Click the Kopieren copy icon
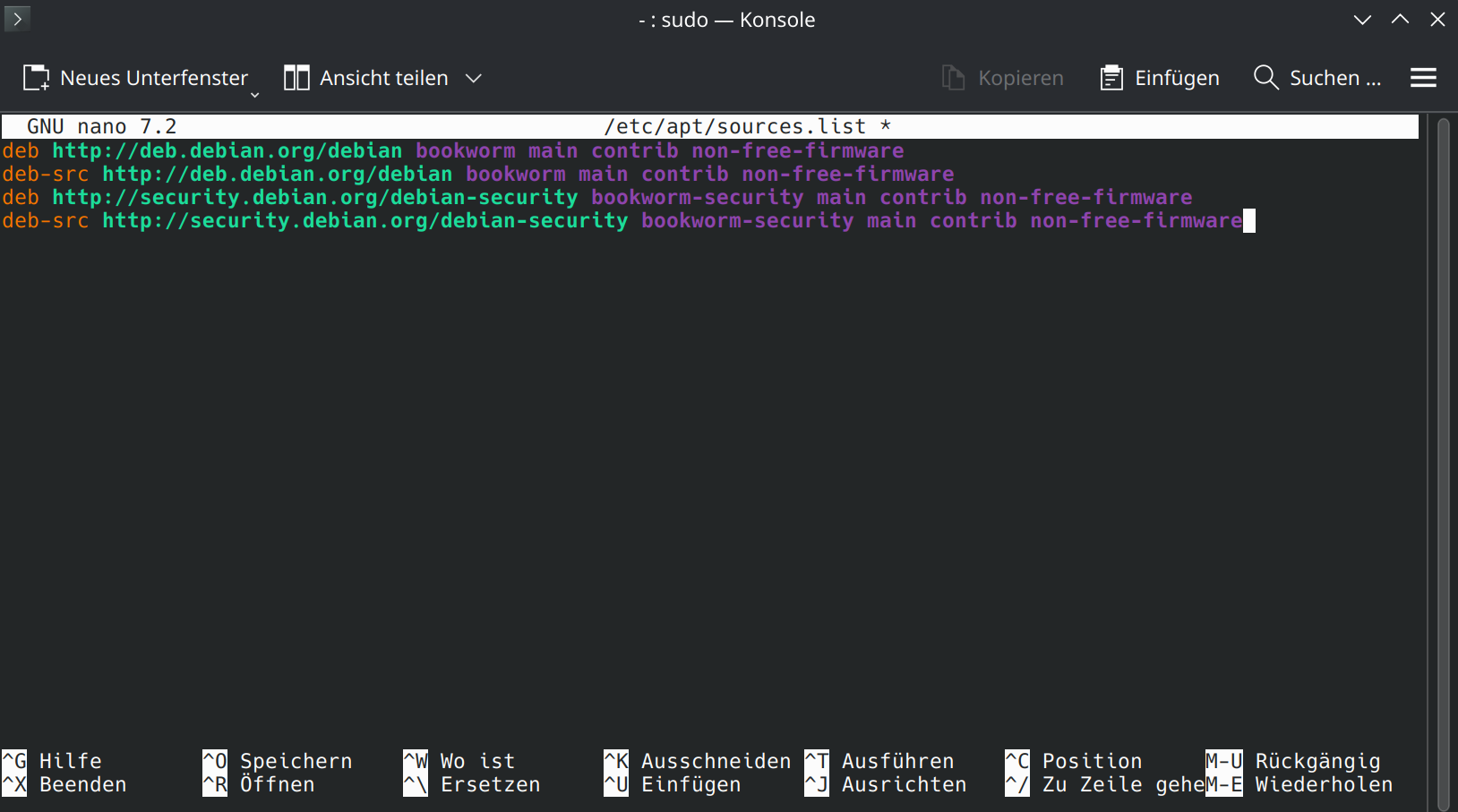Image resolution: width=1458 pixels, height=812 pixels. 953,78
